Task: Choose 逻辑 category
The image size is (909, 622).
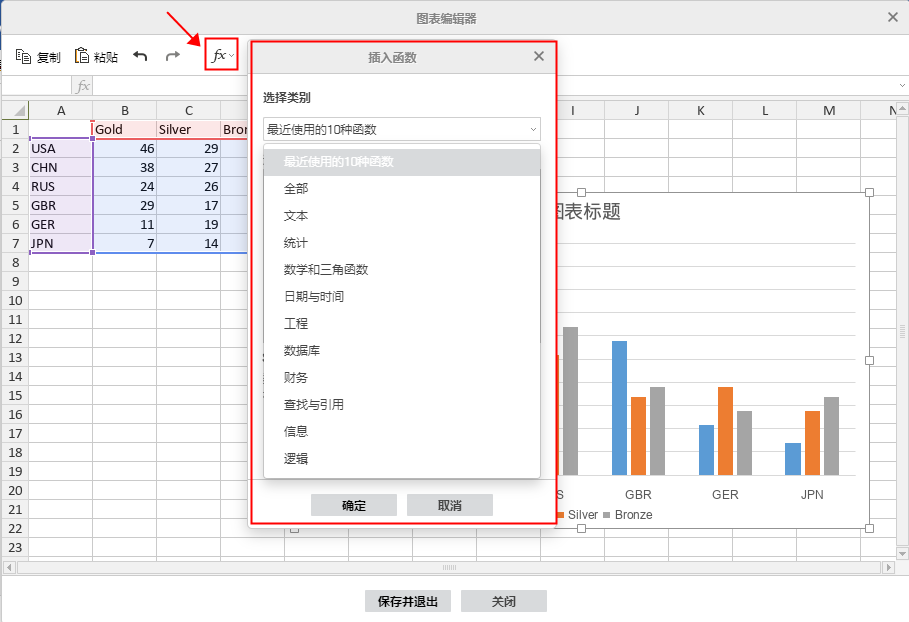Action: pos(402,459)
